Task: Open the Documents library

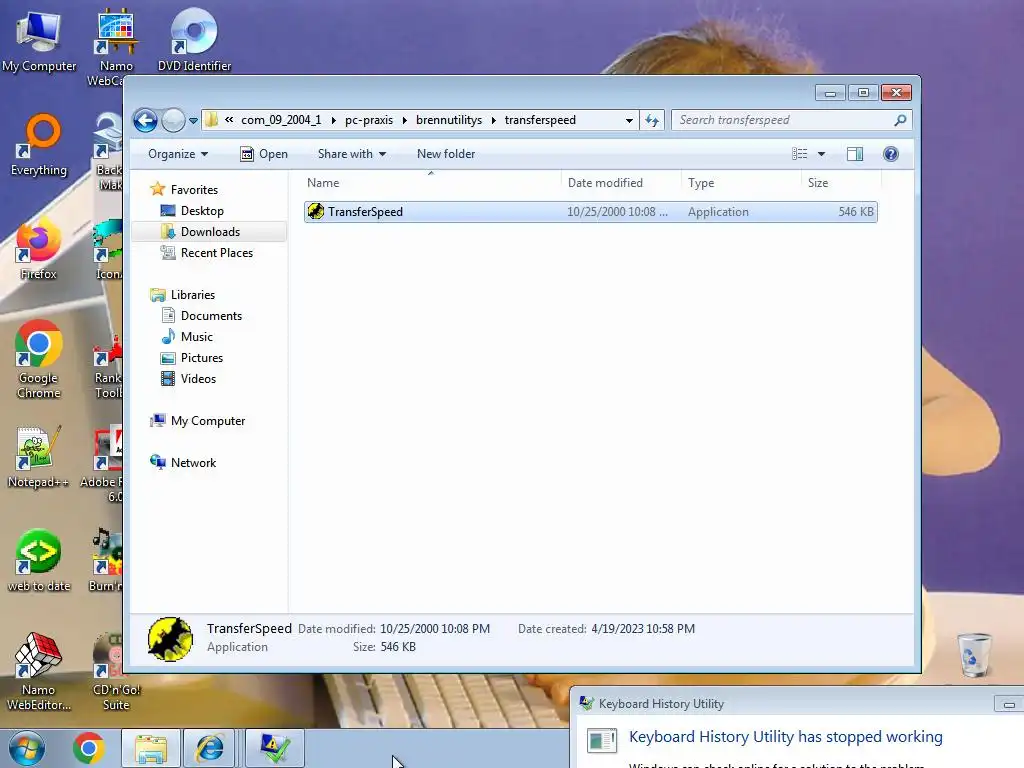Action: point(211,316)
